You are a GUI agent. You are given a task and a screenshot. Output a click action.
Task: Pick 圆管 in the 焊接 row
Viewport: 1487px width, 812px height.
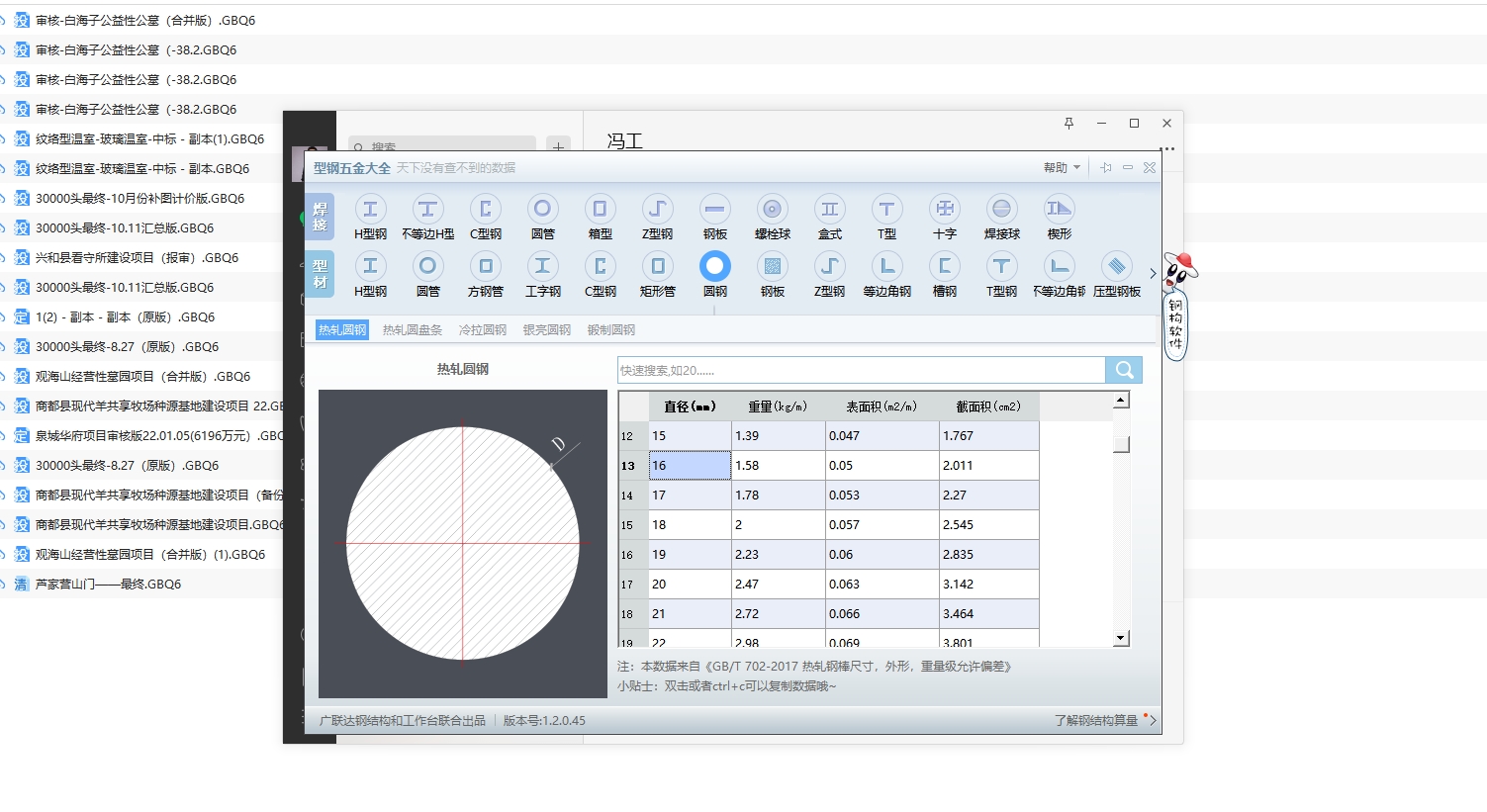(542, 218)
